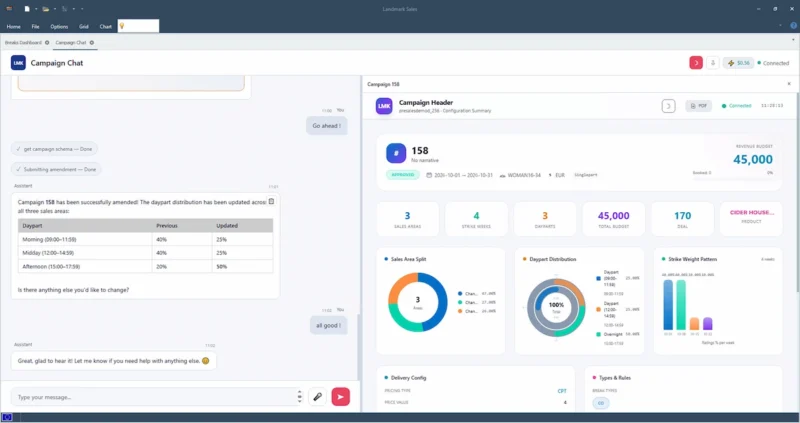Focus the Type your message input field
The image size is (800, 423).
pyautogui.click(x=155, y=397)
